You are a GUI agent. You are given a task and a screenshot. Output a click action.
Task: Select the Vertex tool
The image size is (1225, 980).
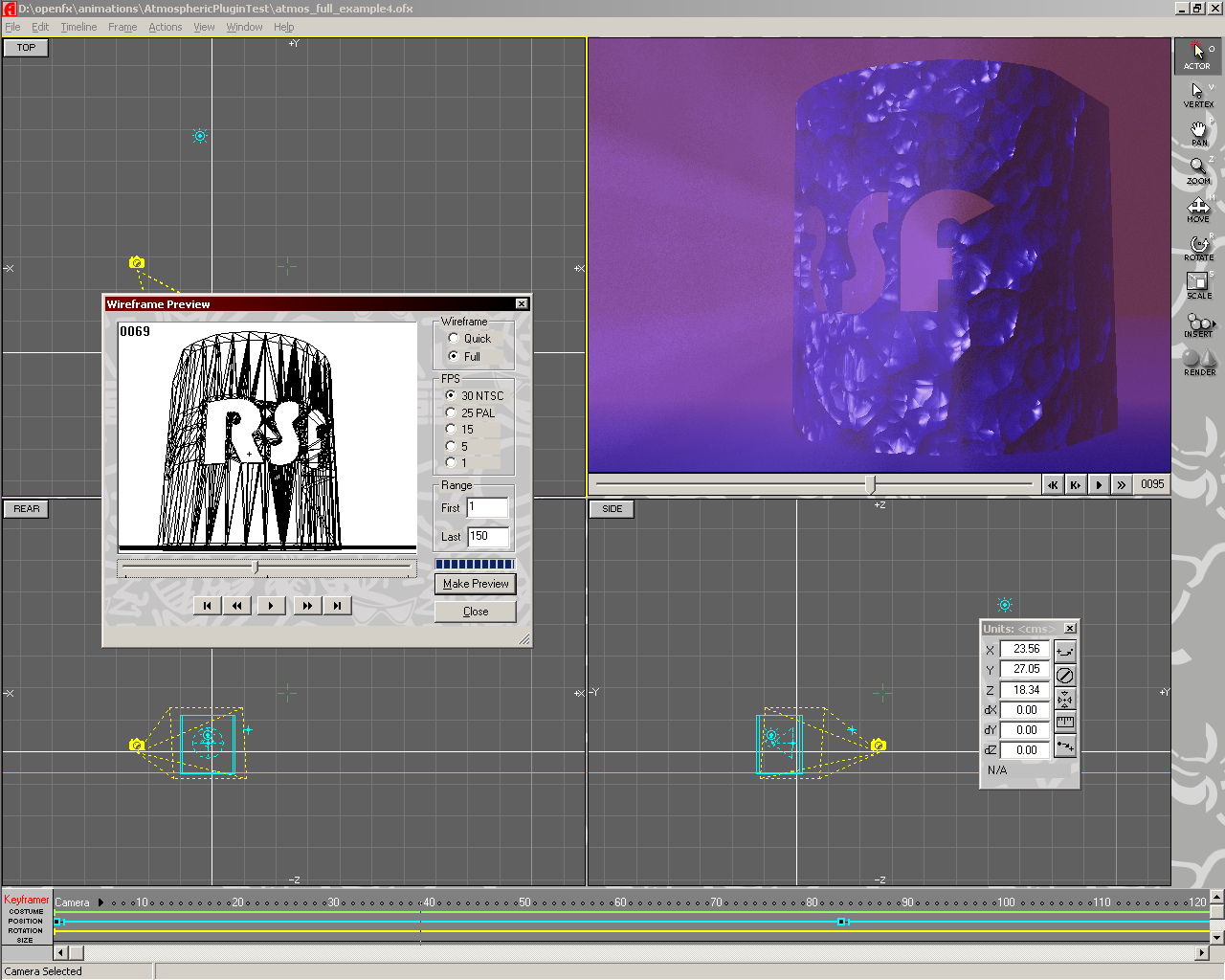tap(1197, 94)
